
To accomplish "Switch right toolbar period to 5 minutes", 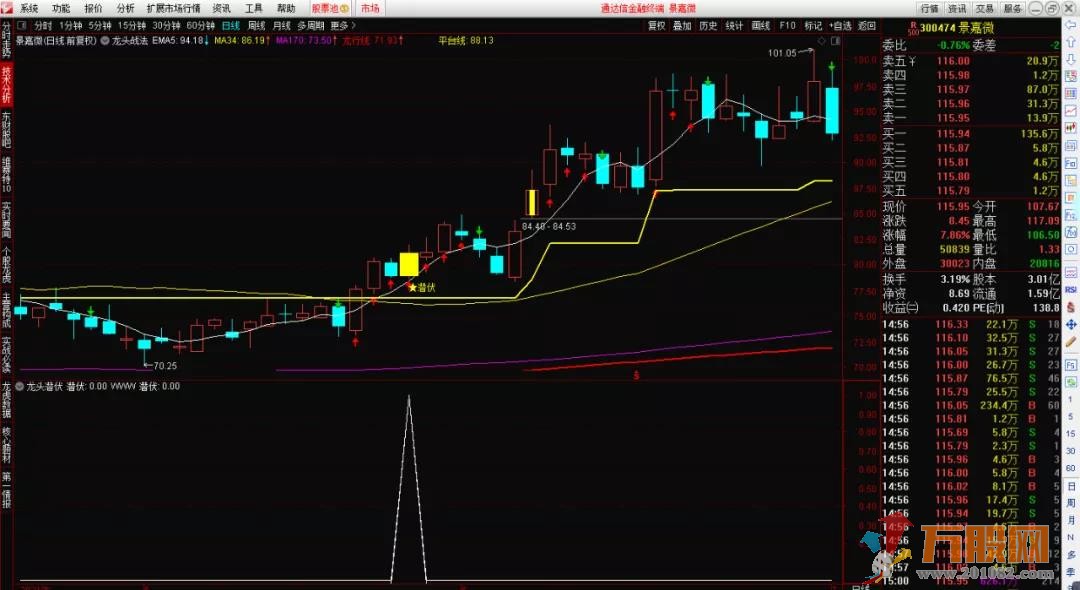I will point(1070,416).
